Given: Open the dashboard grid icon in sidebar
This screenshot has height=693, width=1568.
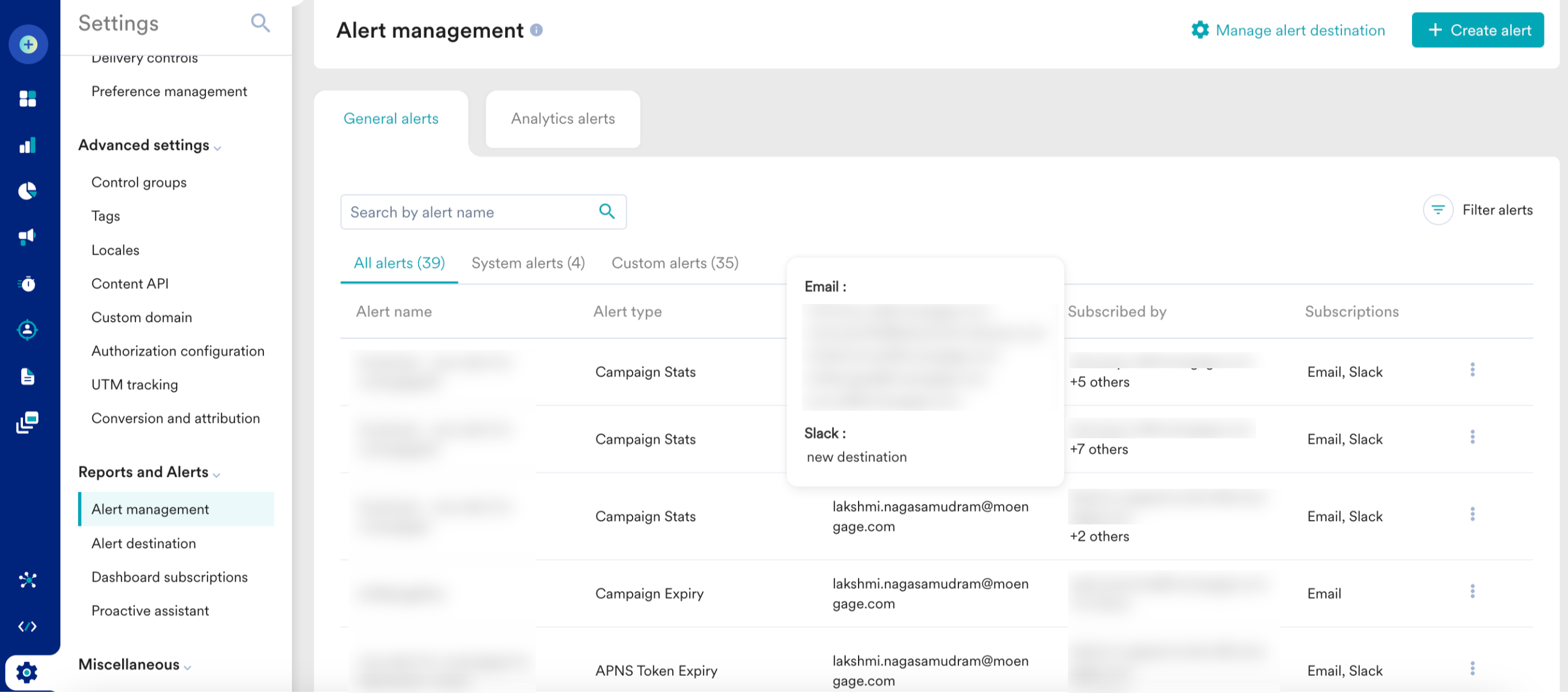Looking at the screenshot, I should tap(28, 98).
